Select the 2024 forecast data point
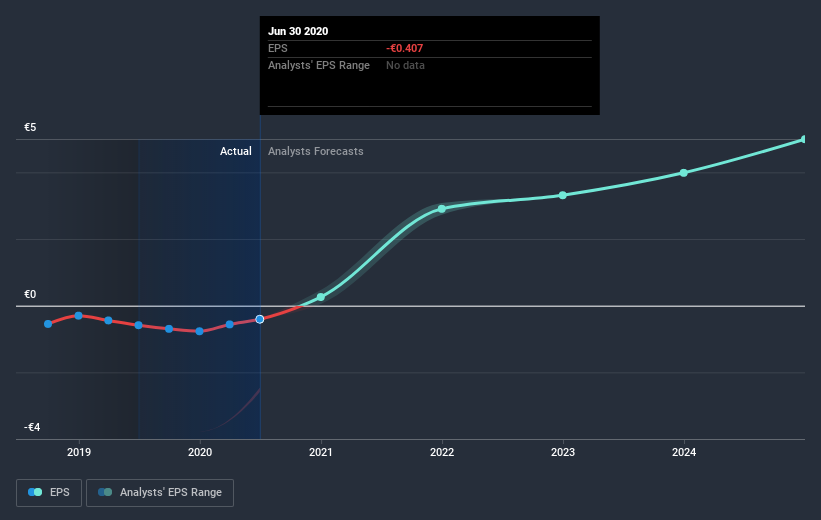The image size is (821, 520). pyautogui.click(x=684, y=173)
